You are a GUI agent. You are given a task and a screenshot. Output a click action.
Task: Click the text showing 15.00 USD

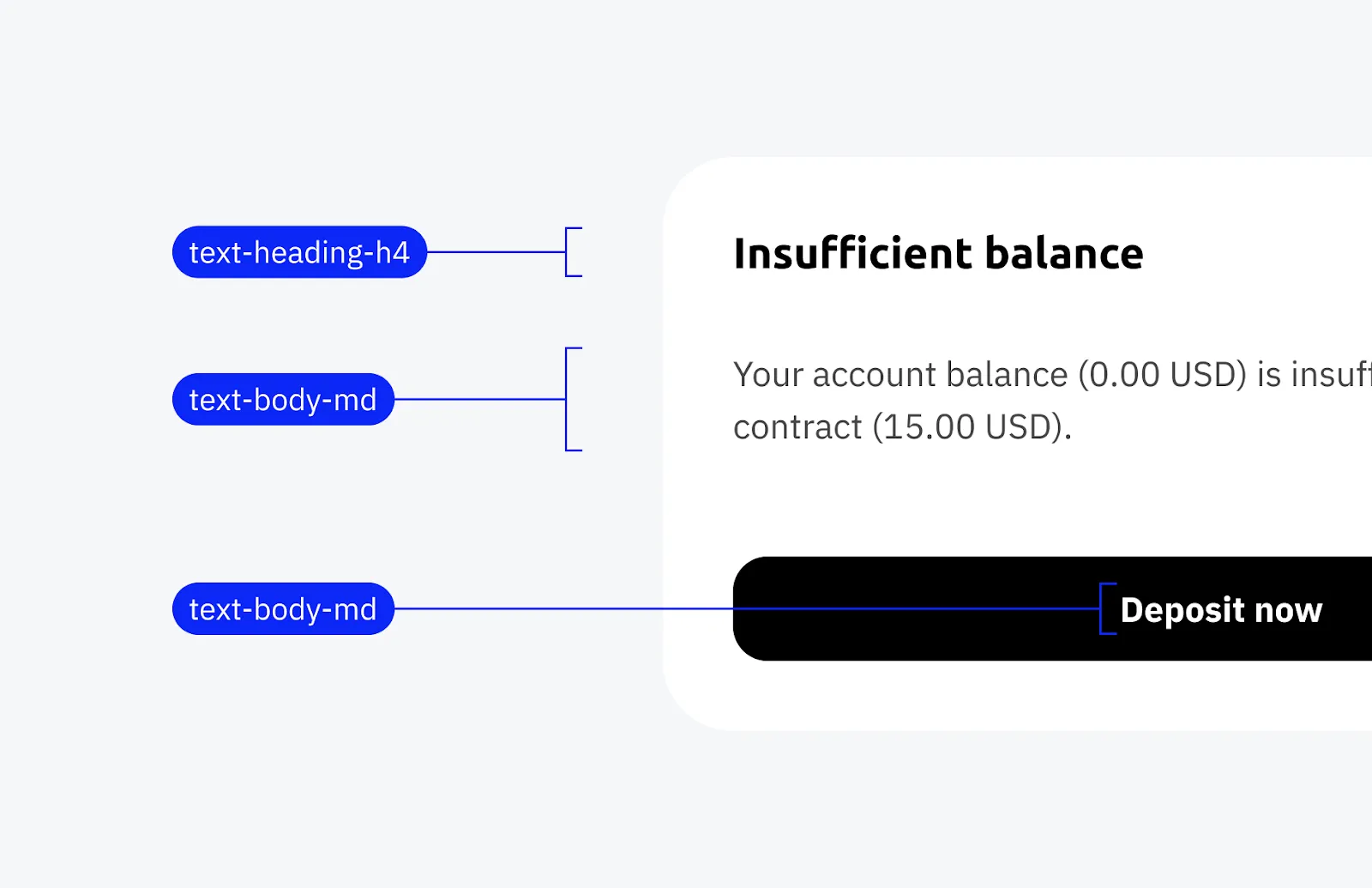969,426
